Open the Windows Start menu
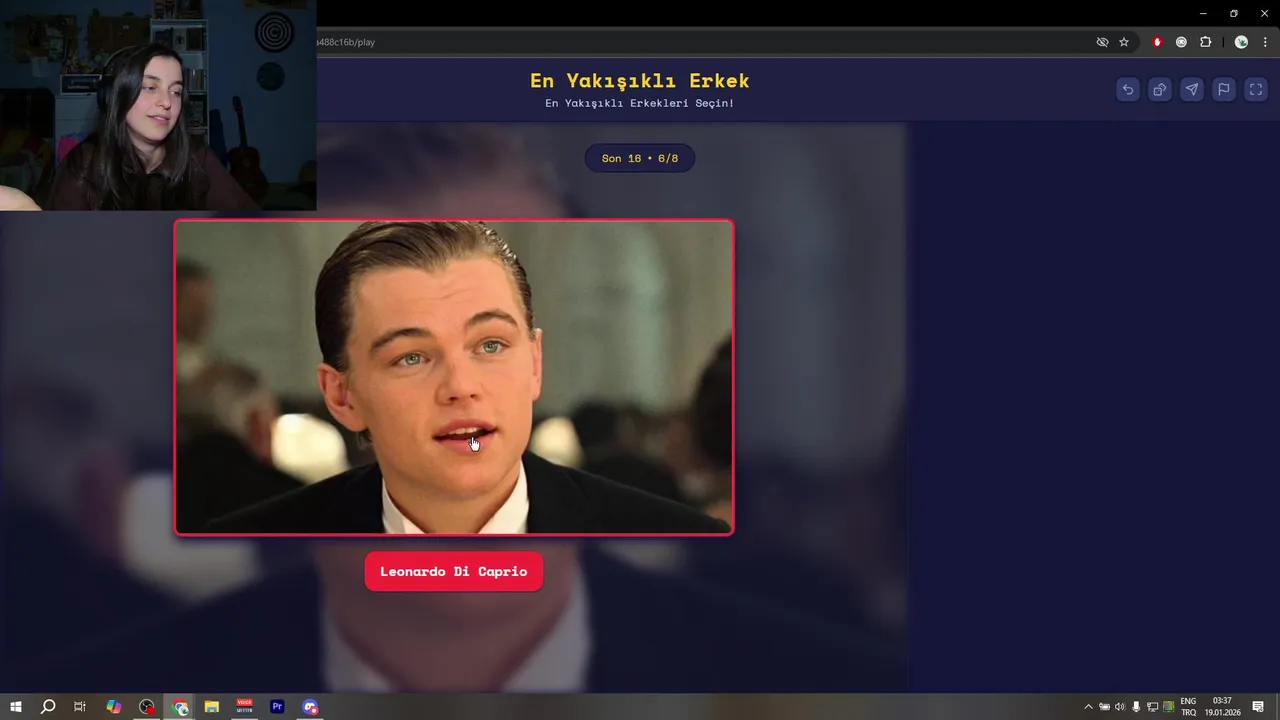The width and height of the screenshot is (1280, 720). point(16,707)
